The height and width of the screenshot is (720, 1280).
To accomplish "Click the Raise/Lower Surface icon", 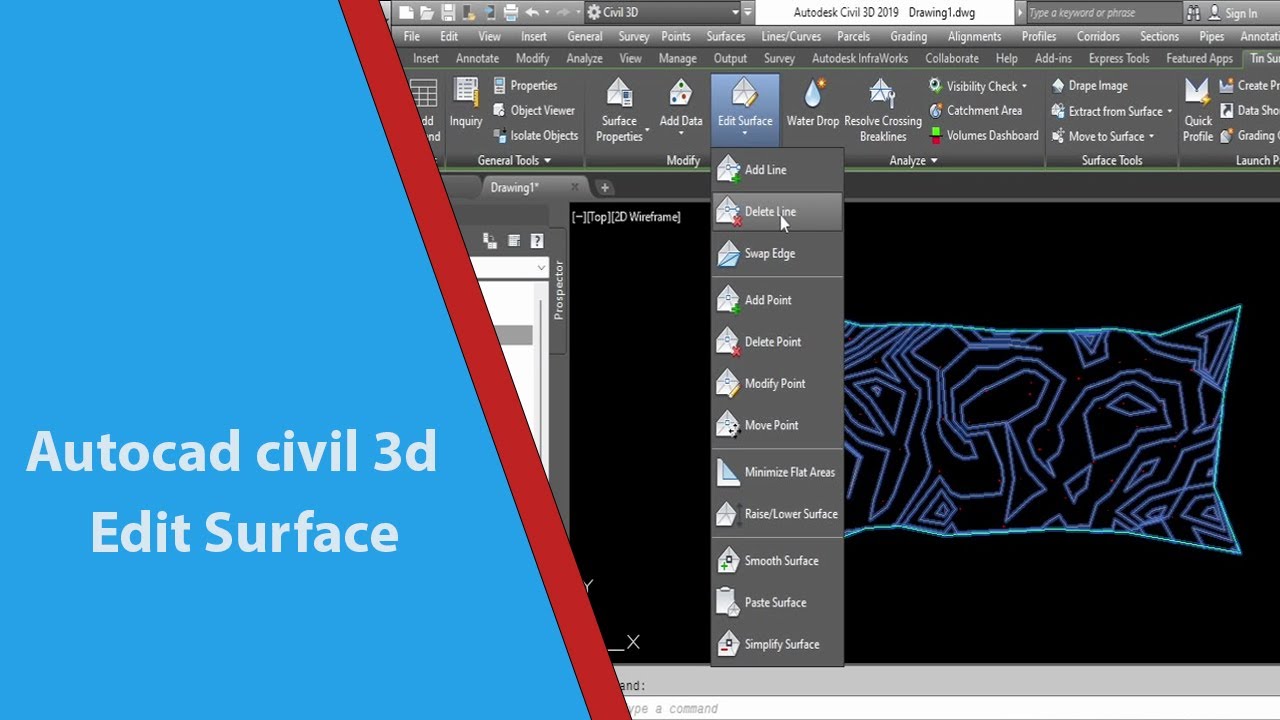I will click(x=728, y=514).
